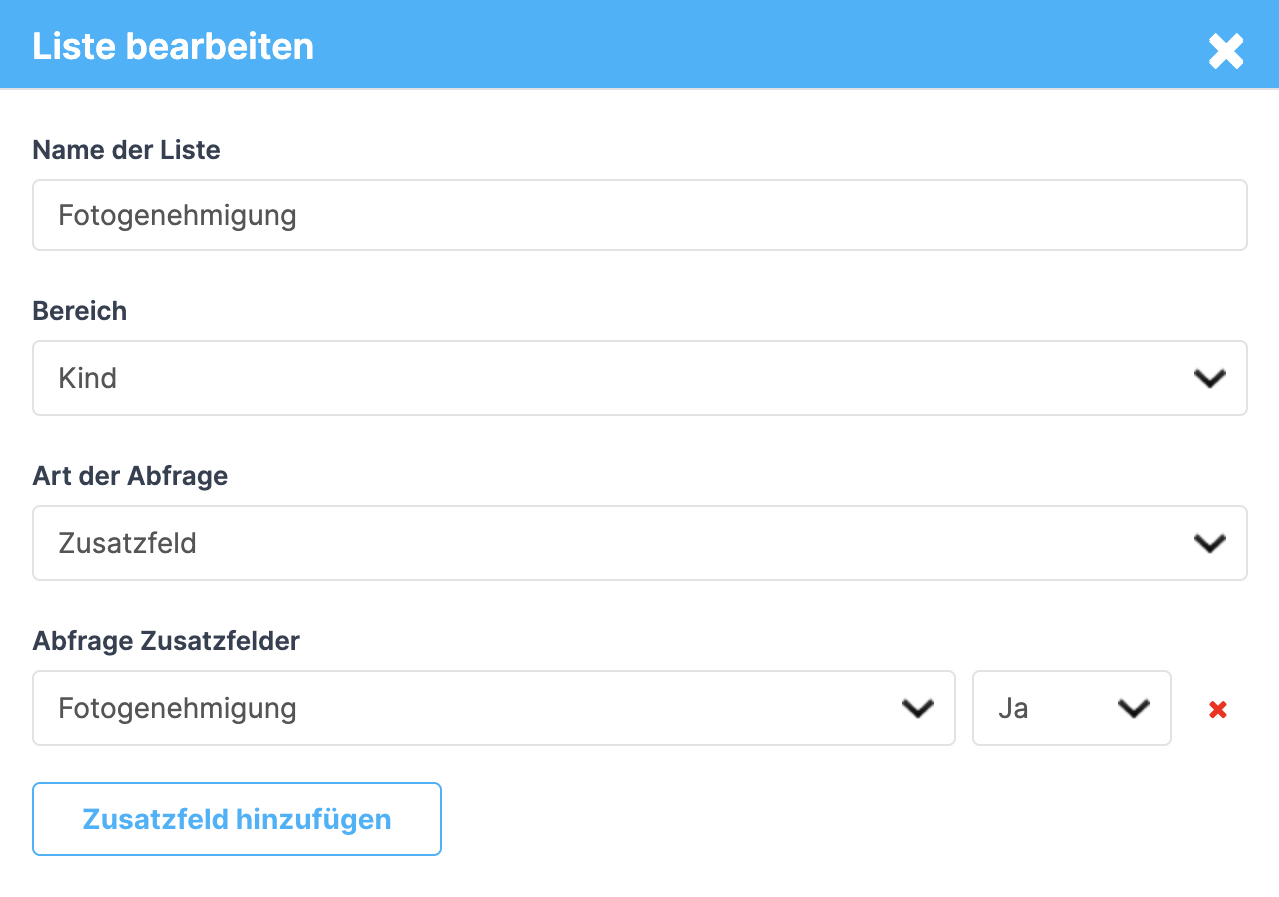The height and width of the screenshot is (897, 1279).
Task: Click chevron of Fotogenehmigung Zusatzfeld selector
Action: [x=917, y=708]
